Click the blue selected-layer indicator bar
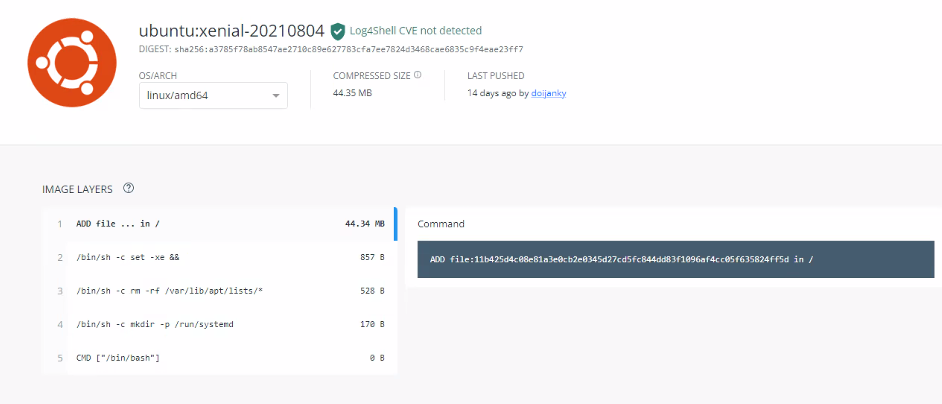This screenshot has height=404, width=942. pos(395,224)
